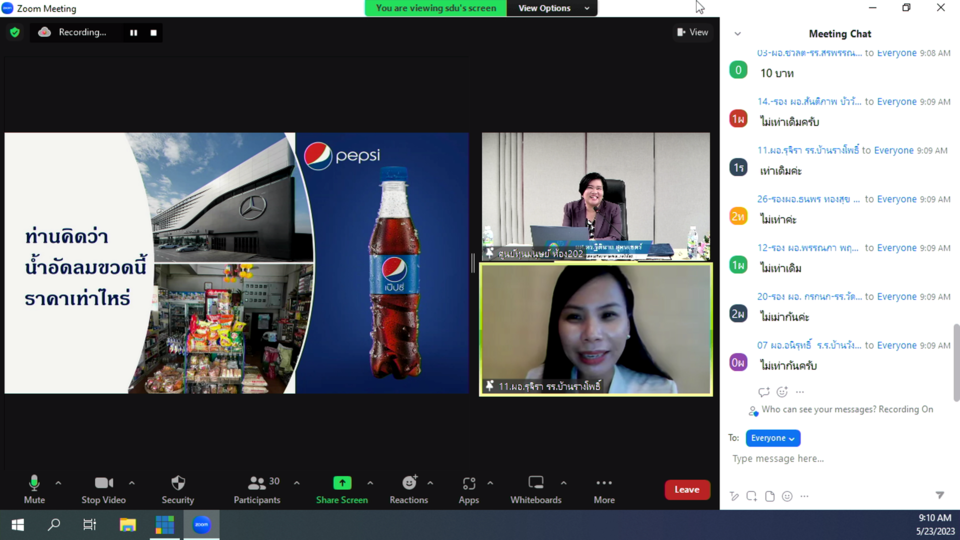Click 'Everyone' link in 9:08 AM message
Image resolution: width=960 pixels, height=540 pixels.
click(x=897, y=53)
